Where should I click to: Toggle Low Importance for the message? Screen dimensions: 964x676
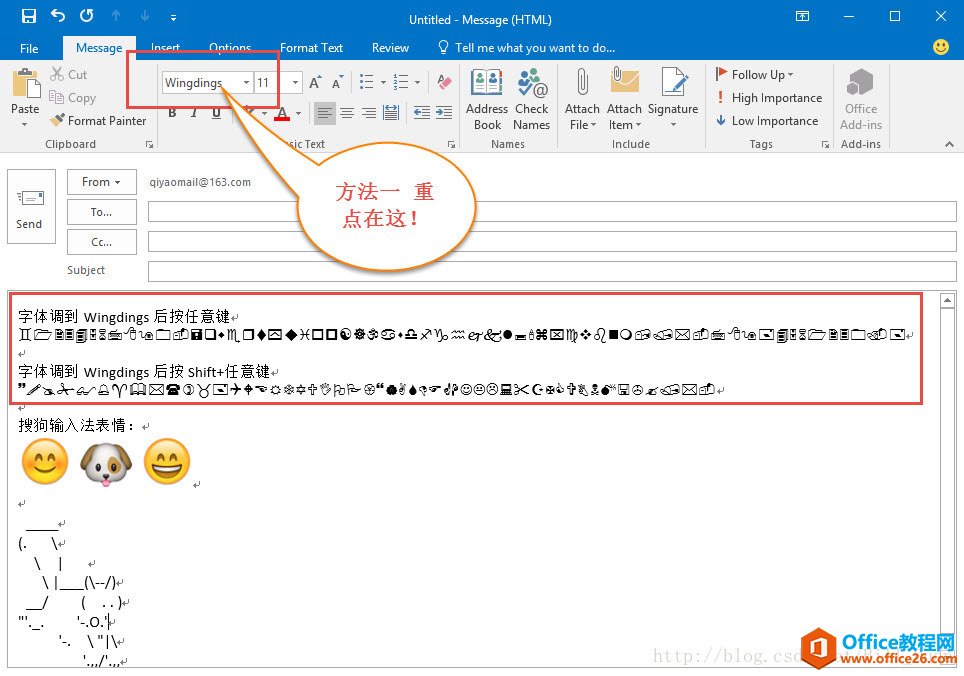(766, 121)
